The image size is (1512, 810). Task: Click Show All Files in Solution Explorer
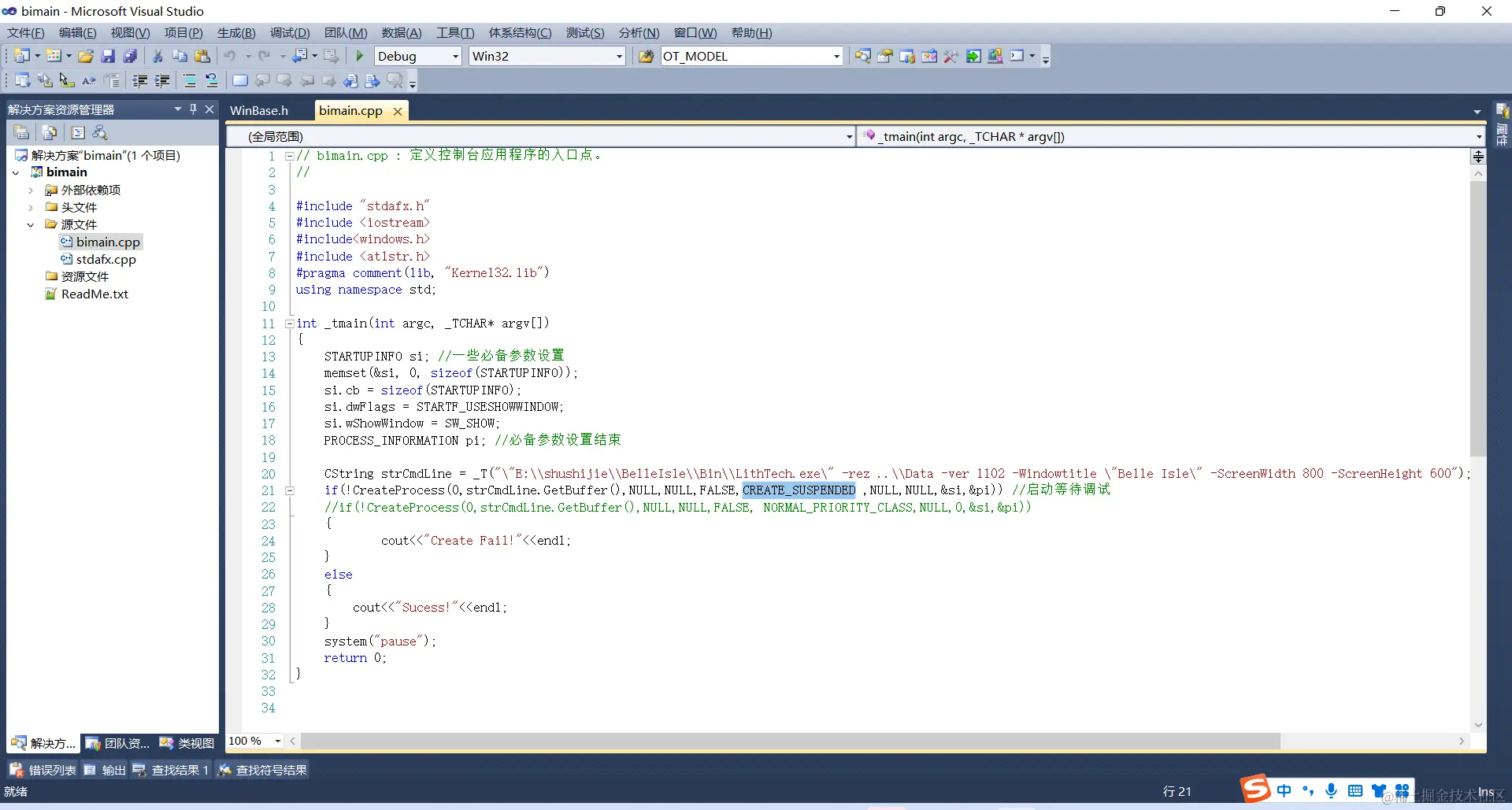(50, 132)
